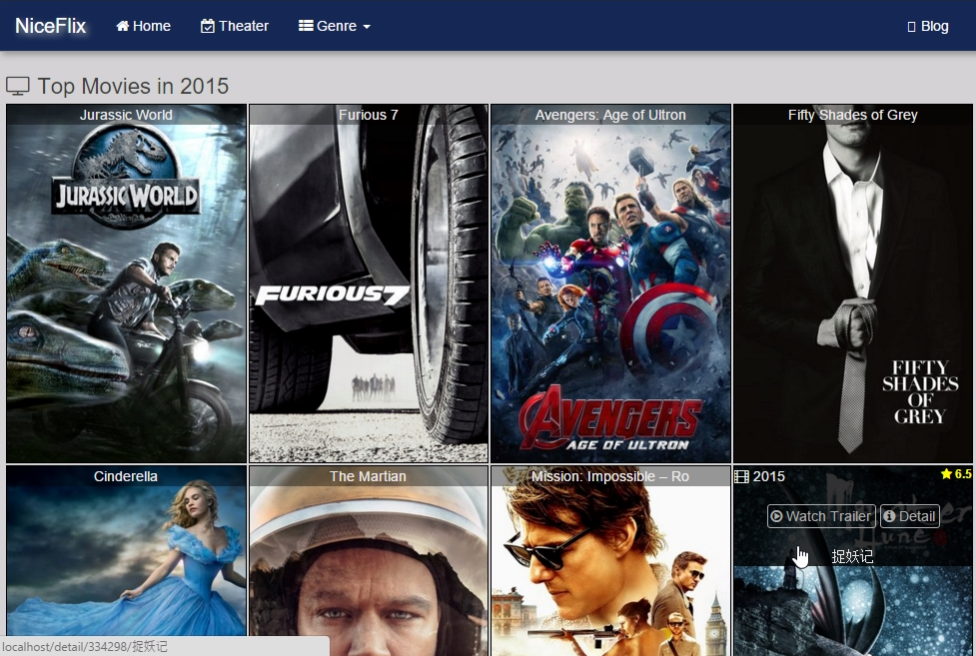
Task: Click the monitor icon beside Top Movies
Action: (18, 86)
